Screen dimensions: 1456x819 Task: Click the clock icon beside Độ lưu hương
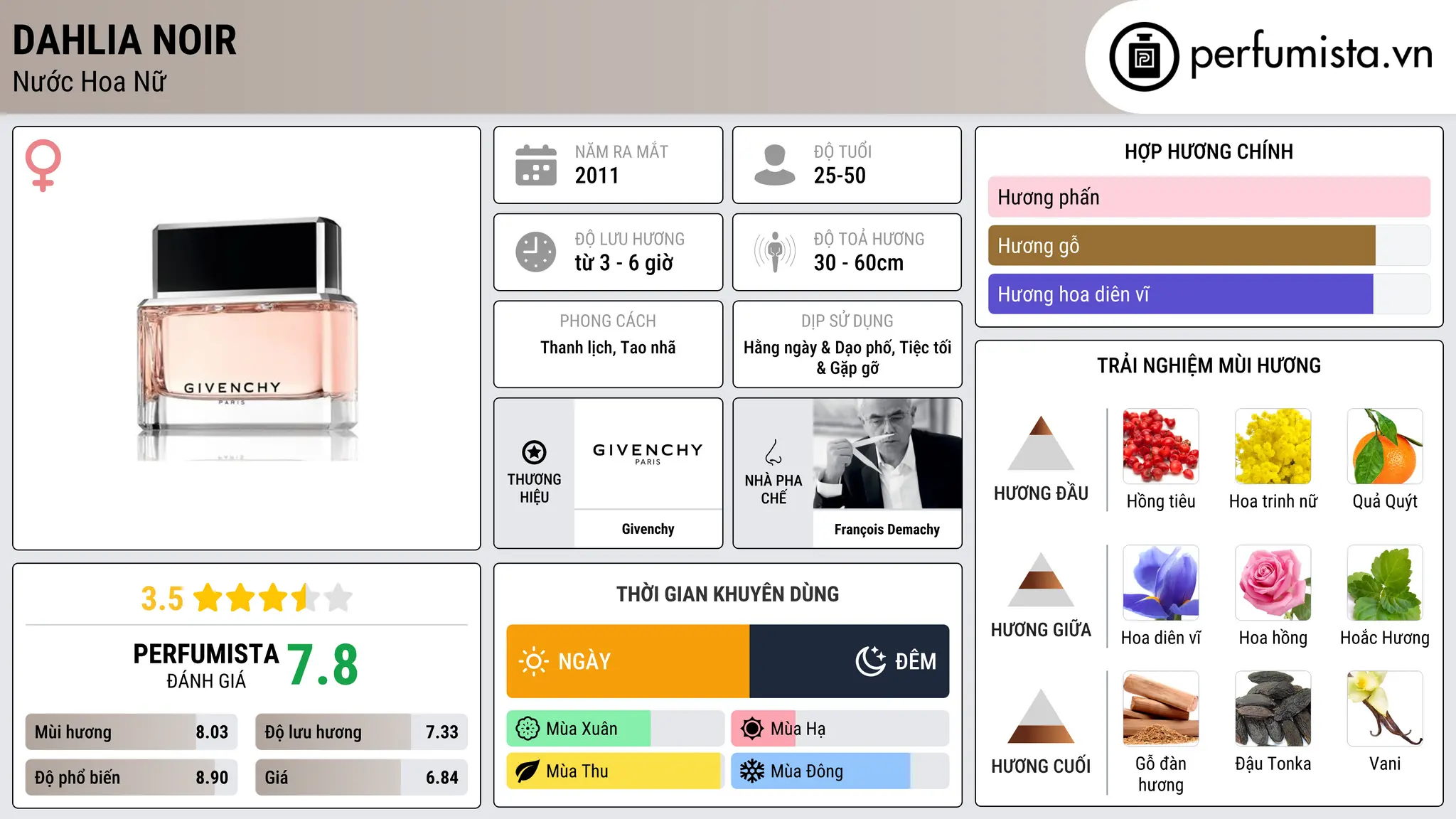point(536,252)
